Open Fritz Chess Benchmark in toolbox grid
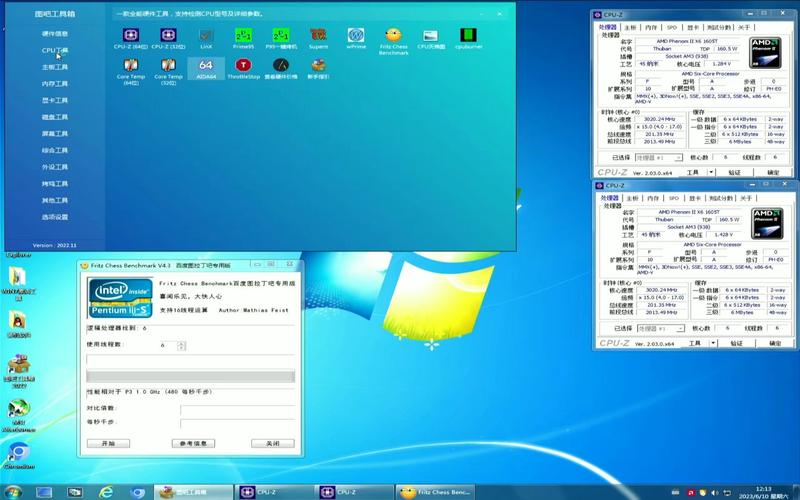Screen dimensions: 800x500 pyautogui.click(x=393, y=41)
